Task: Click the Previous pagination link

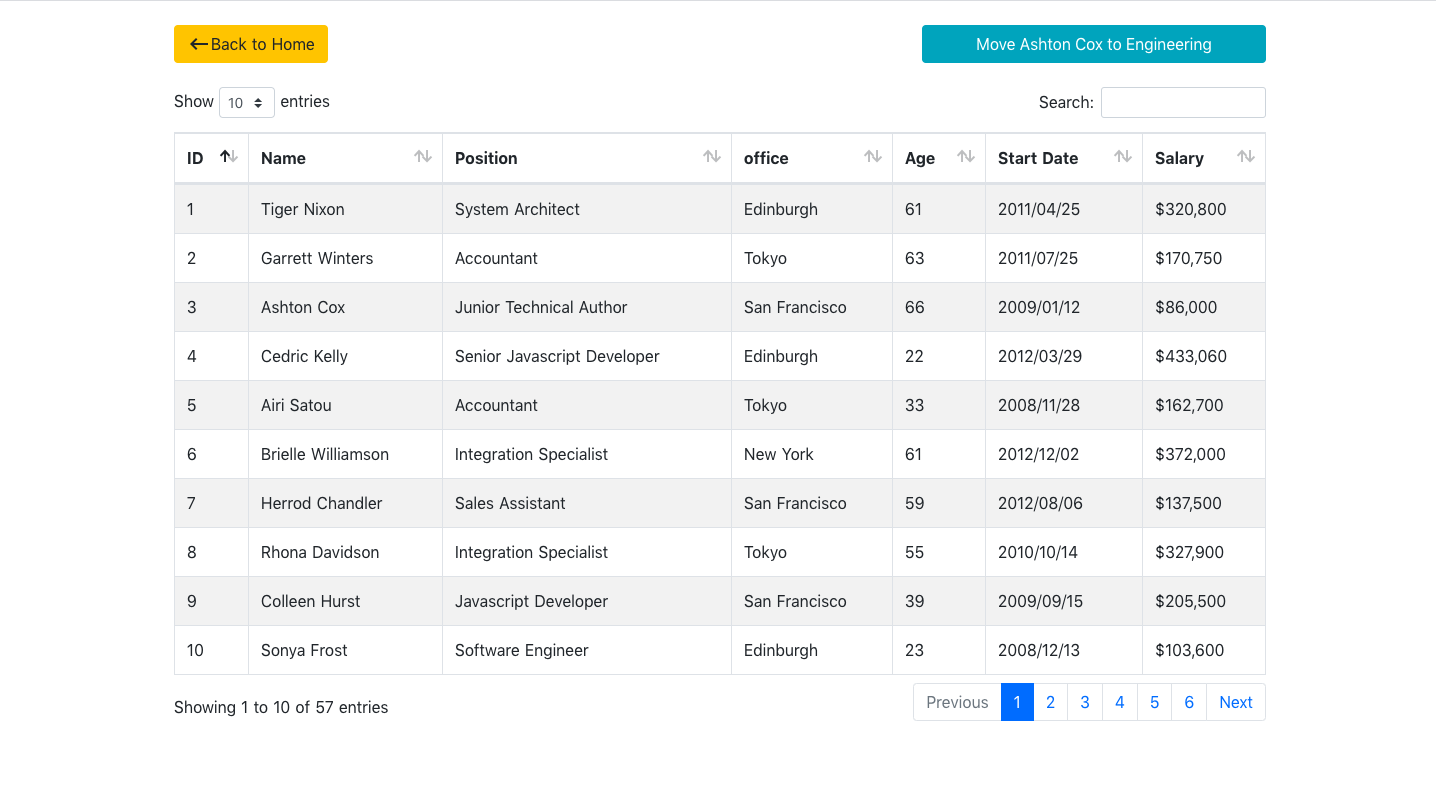Action: pos(957,702)
